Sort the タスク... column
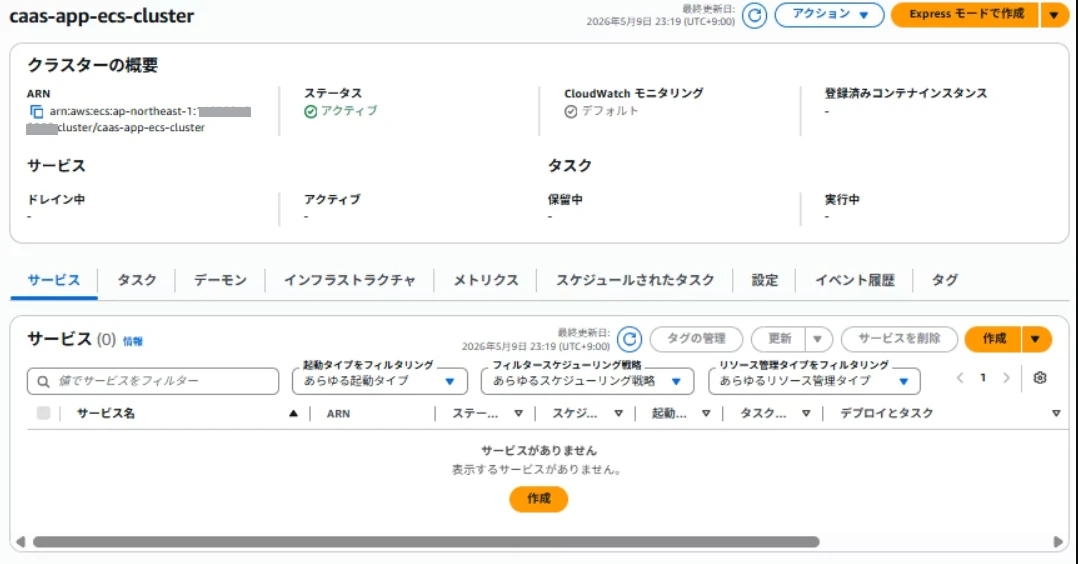Screen dimensions: 1078x564 806,413
